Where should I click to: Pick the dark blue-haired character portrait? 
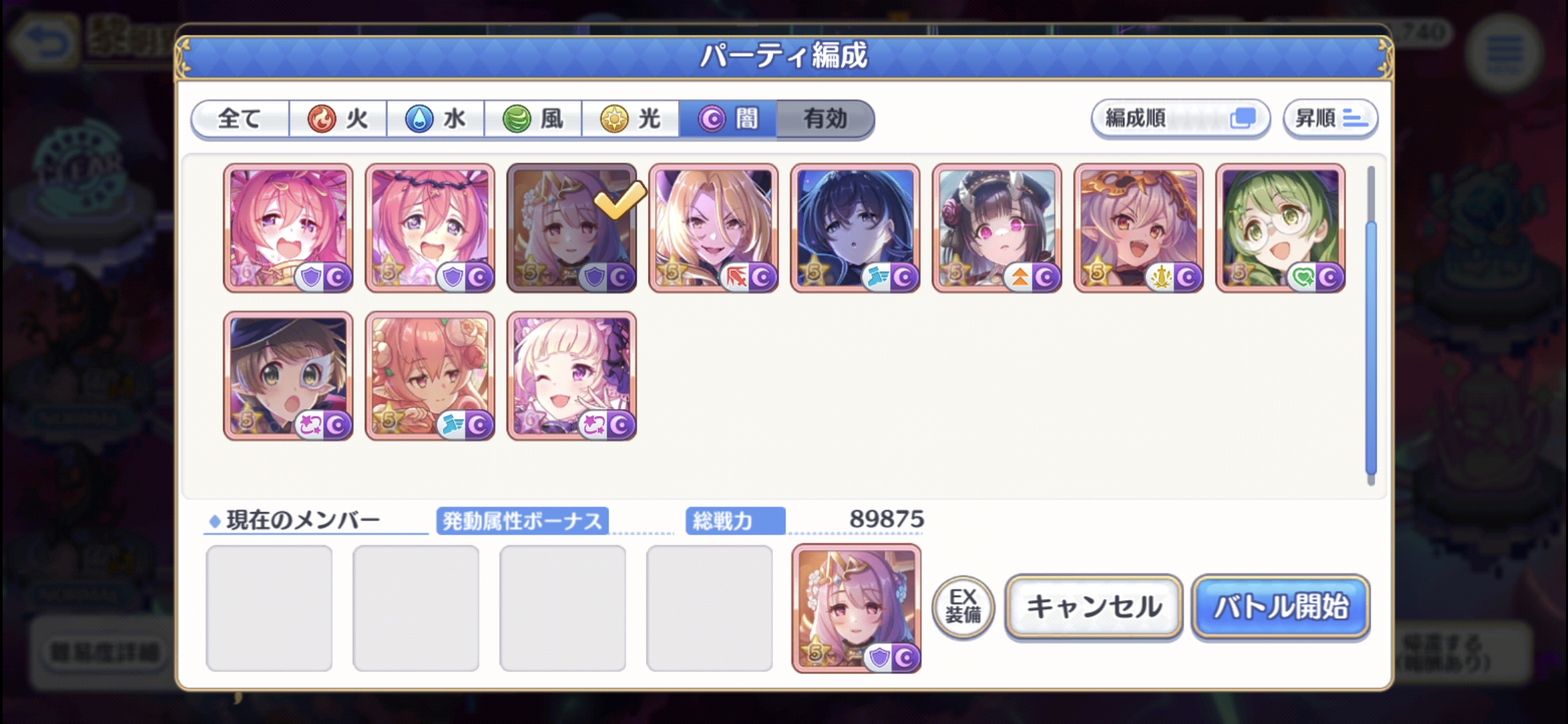855,228
